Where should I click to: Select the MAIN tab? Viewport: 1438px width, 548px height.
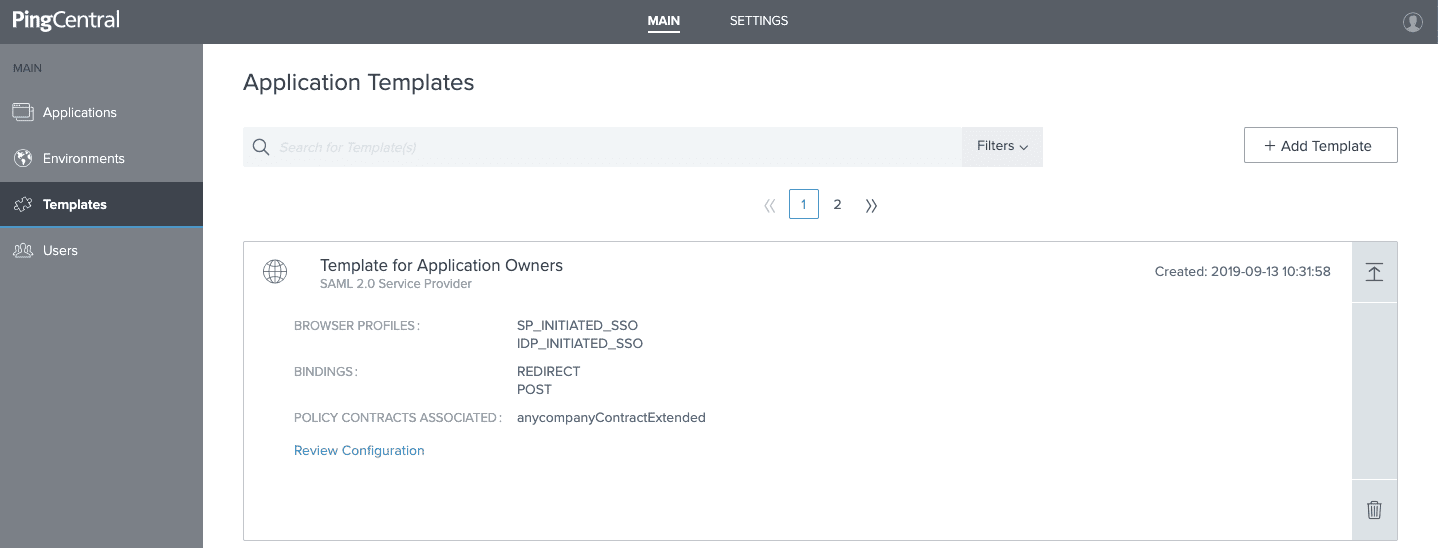pyautogui.click(x=664, y=21)
